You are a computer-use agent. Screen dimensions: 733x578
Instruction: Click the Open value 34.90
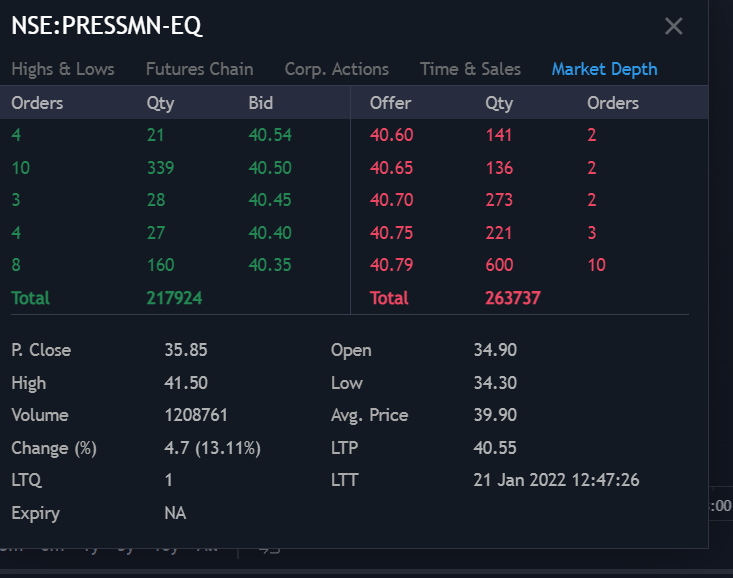pyautogui.click(x=495, y=350)
